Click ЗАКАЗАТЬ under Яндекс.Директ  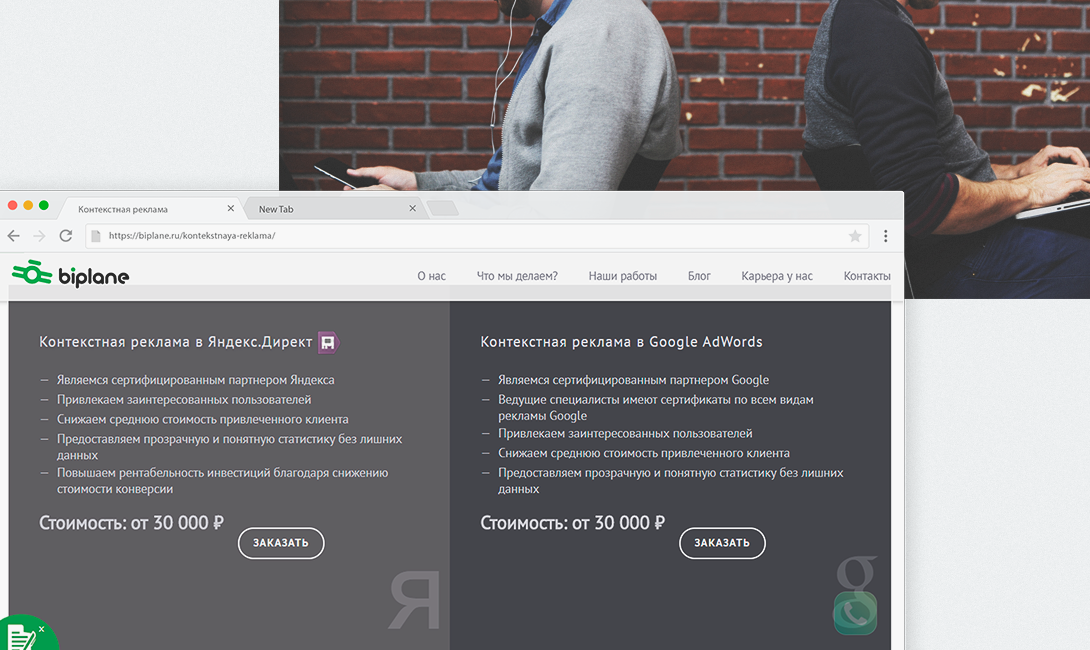(281, 543)
